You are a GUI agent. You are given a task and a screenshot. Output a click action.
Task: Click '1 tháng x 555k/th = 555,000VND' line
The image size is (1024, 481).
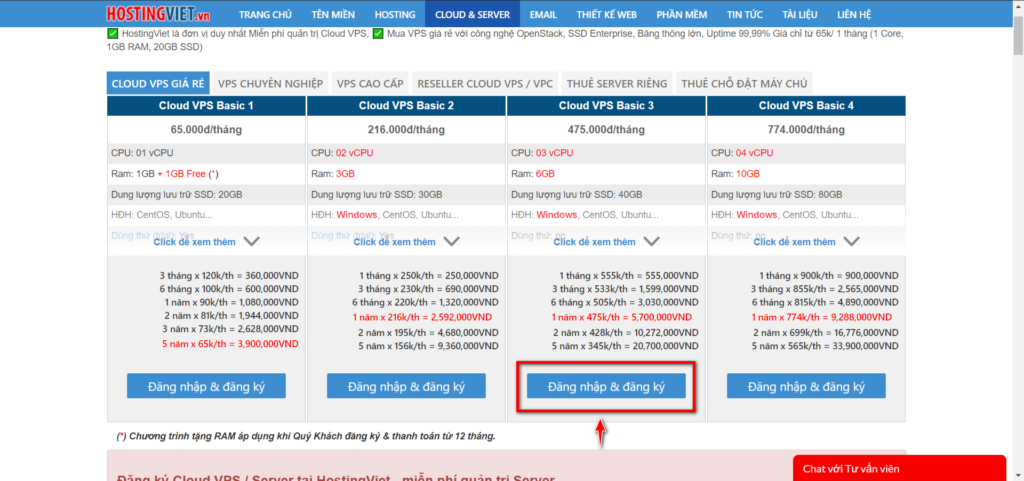[x=629, y=275]
